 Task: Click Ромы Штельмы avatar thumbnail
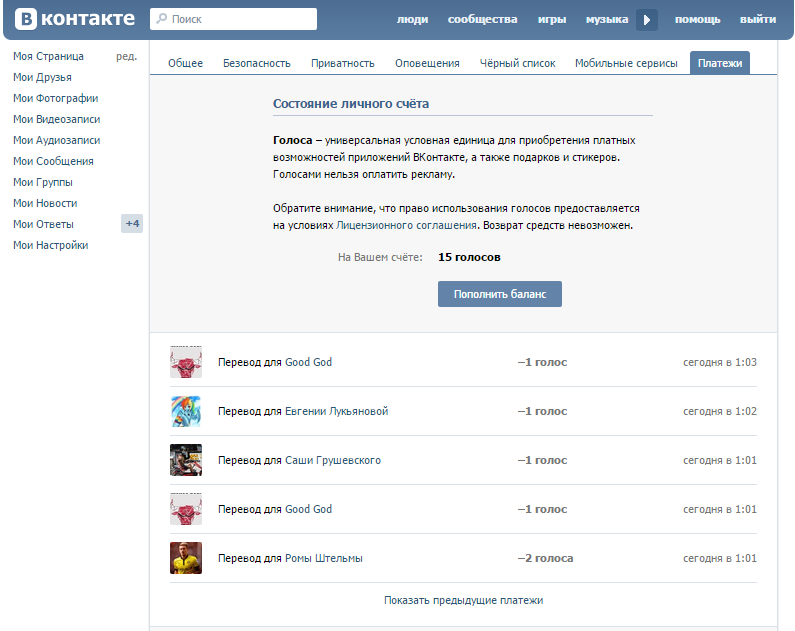[186, 558]
